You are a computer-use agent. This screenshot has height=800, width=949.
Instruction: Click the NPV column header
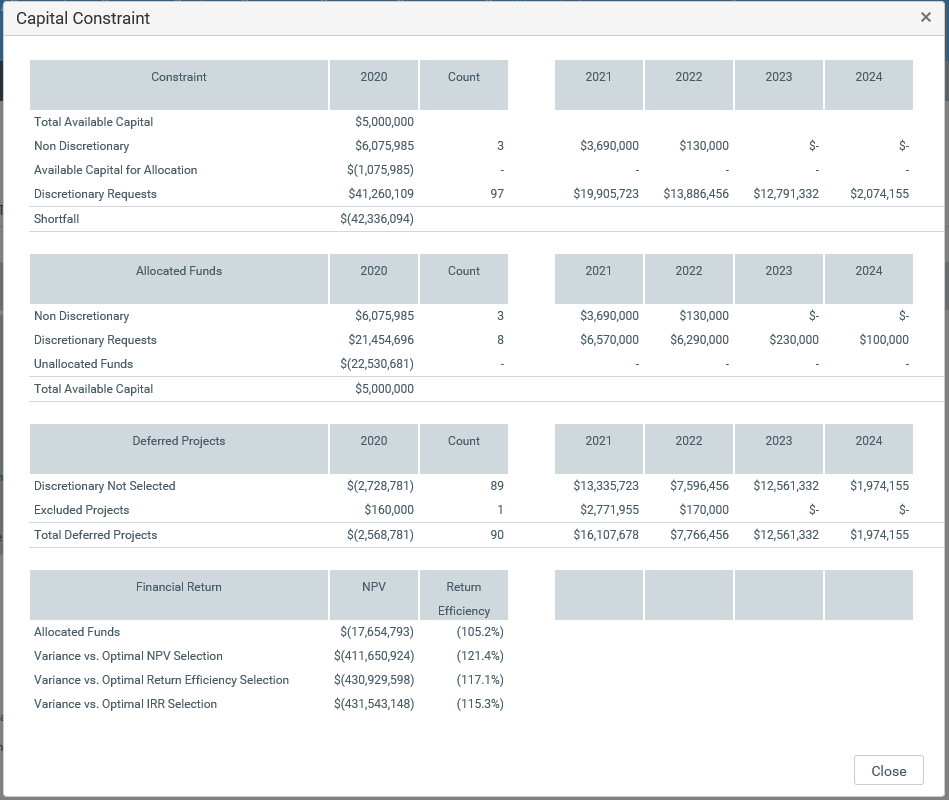[374, 587]
